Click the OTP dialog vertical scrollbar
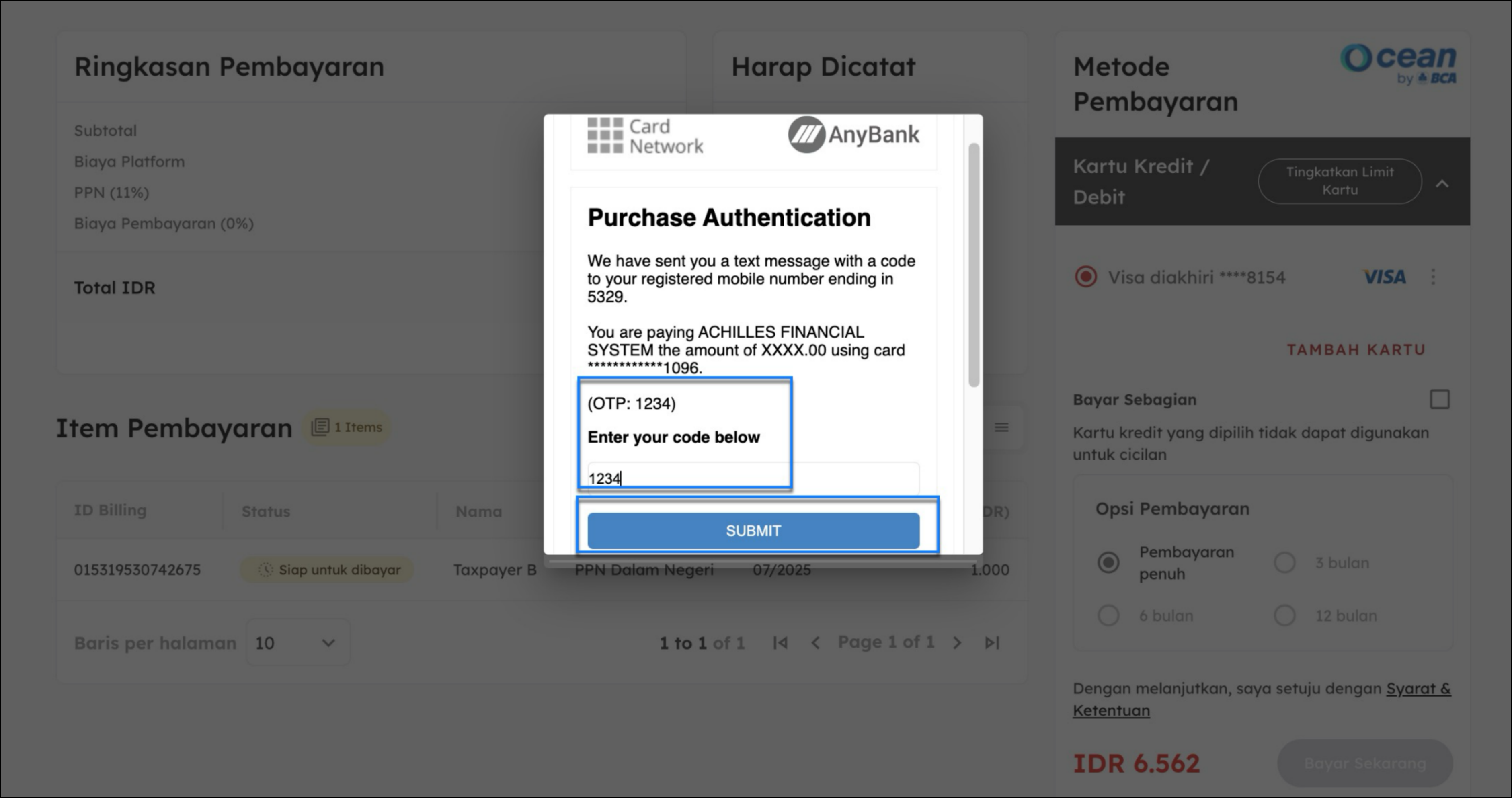Viewport: 1512px width, 798px height. (x=974, y=264)
